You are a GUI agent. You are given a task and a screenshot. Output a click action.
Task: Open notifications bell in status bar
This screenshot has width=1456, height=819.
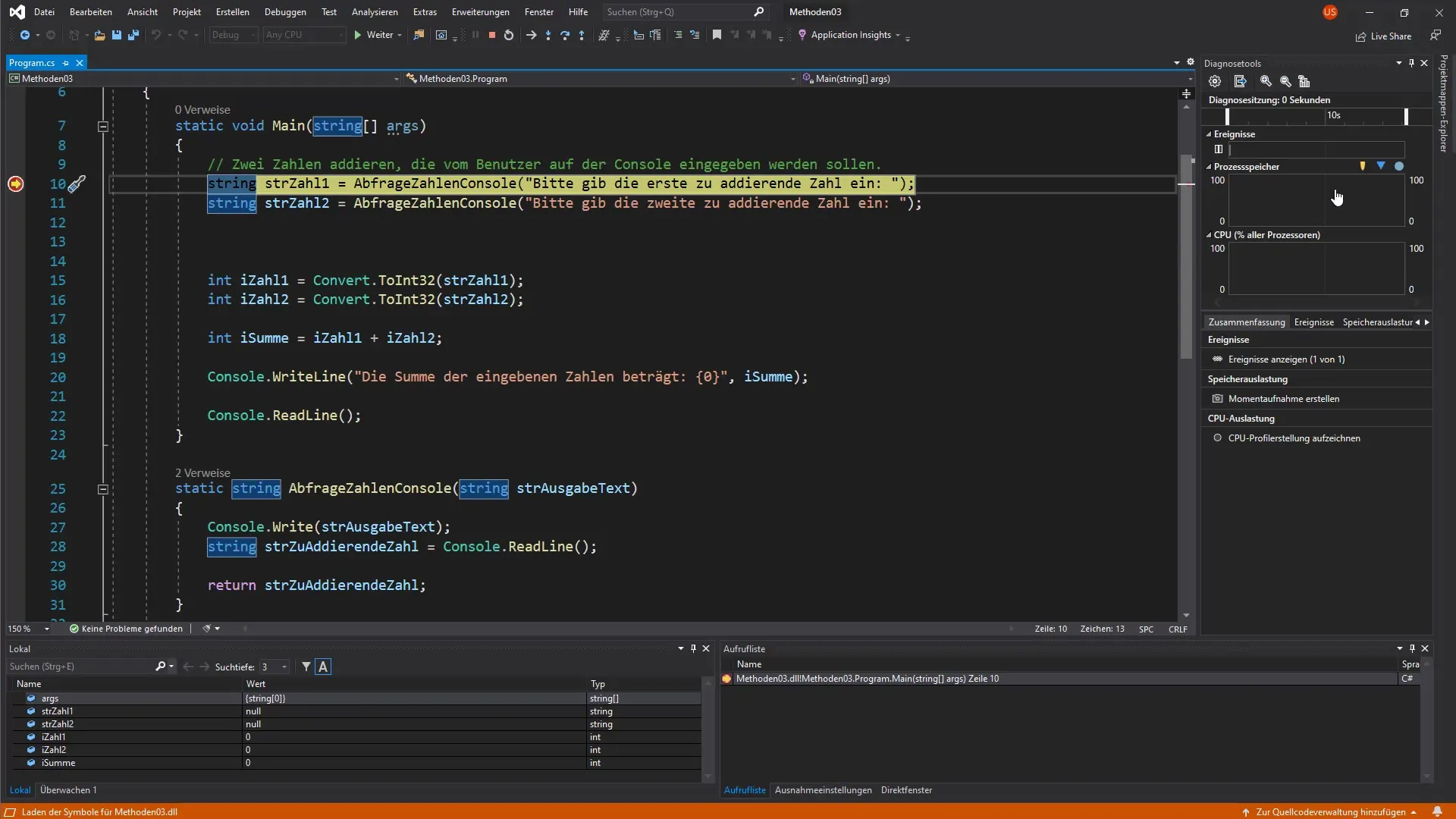(1437, 811)
